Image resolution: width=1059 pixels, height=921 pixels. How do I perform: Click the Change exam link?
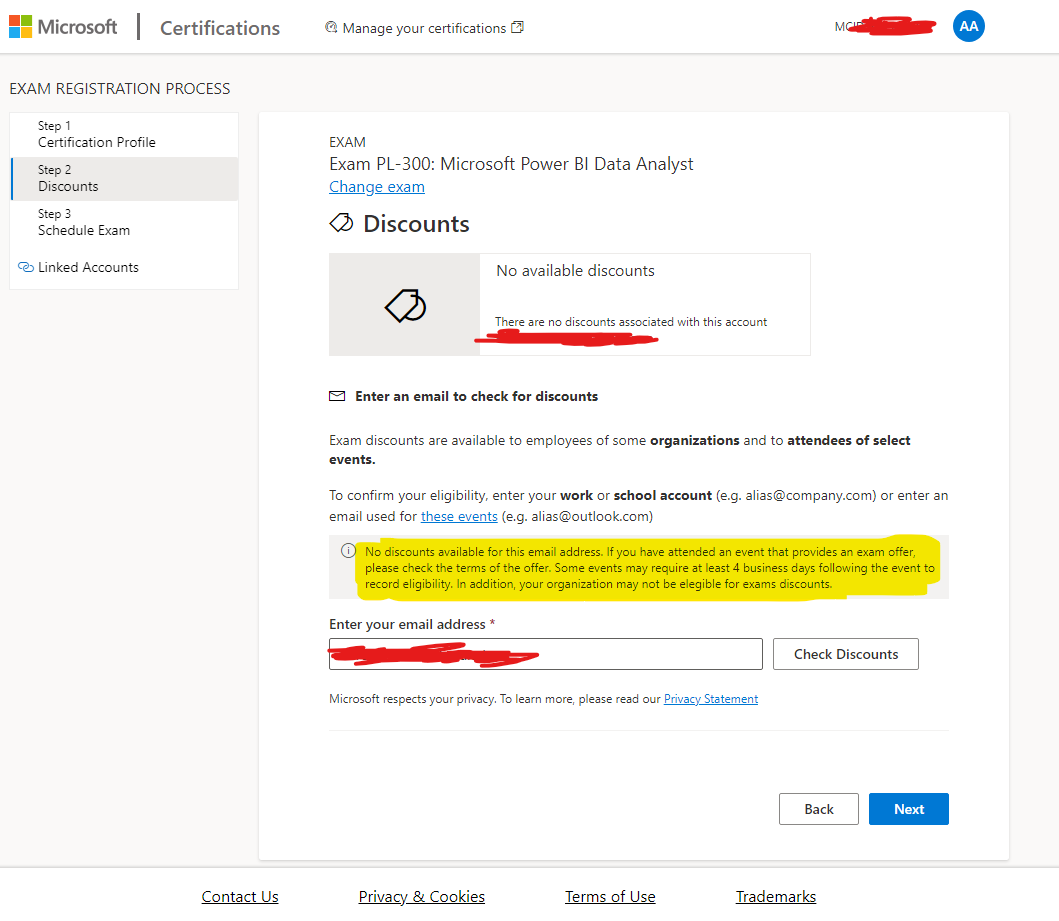click(x=377, y=187)
